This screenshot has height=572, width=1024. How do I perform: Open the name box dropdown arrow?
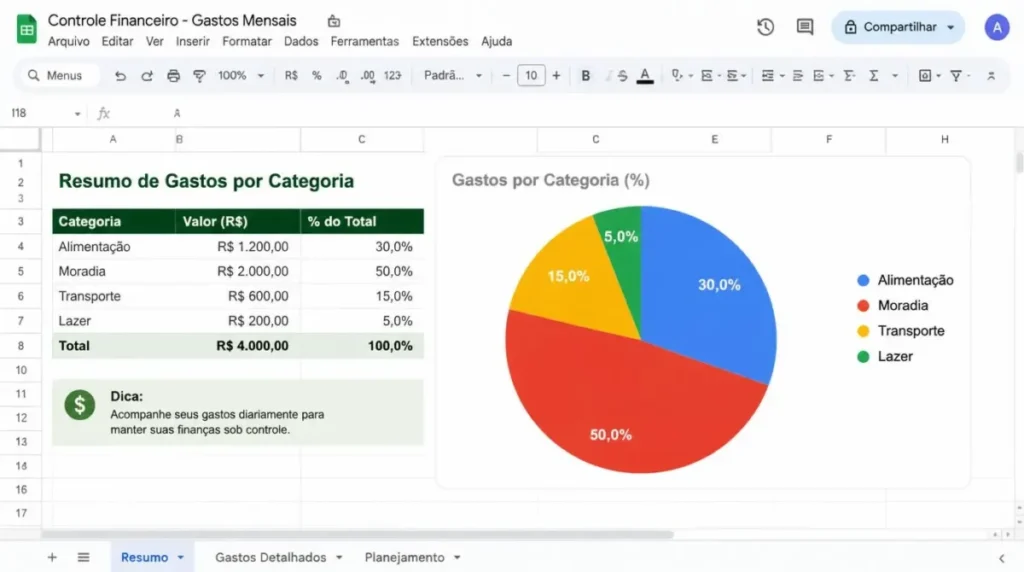78,114
